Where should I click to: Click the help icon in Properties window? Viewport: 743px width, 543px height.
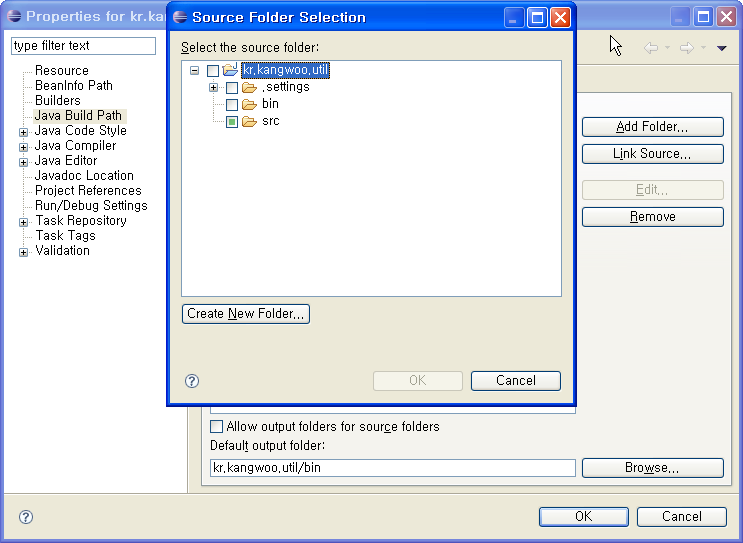coord(26,517)
